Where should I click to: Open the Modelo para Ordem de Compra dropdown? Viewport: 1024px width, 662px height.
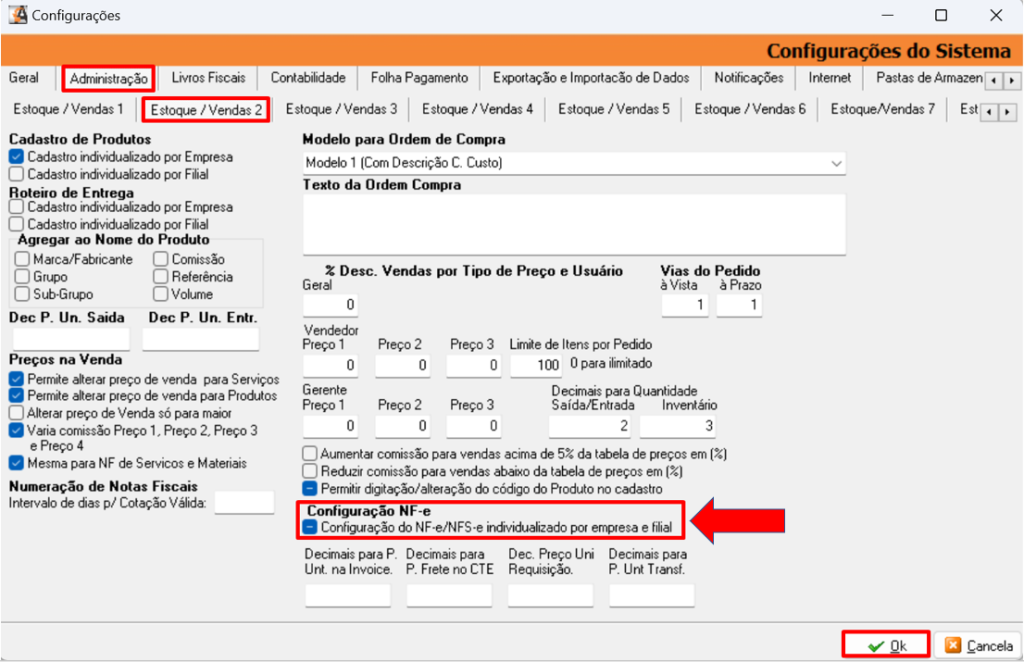[835, 162]
